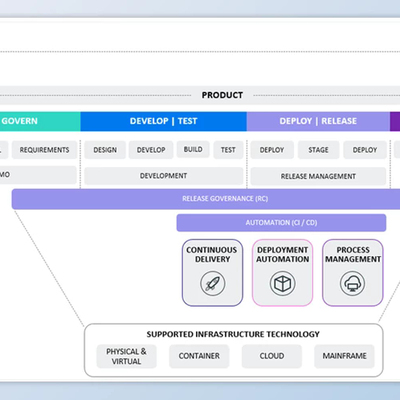
Task: Click the RELEASE GOVERNANCE (RC) bar
Action: tap(206, 199)
